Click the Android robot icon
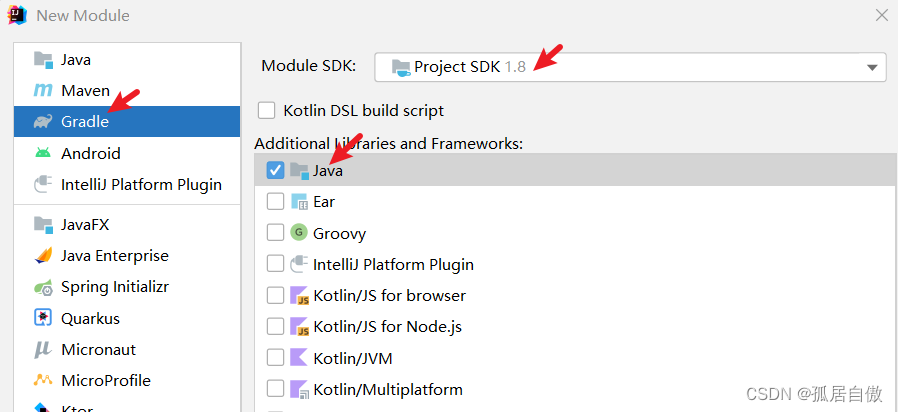This screenshot has width=898, height=412. click(43, 153)
